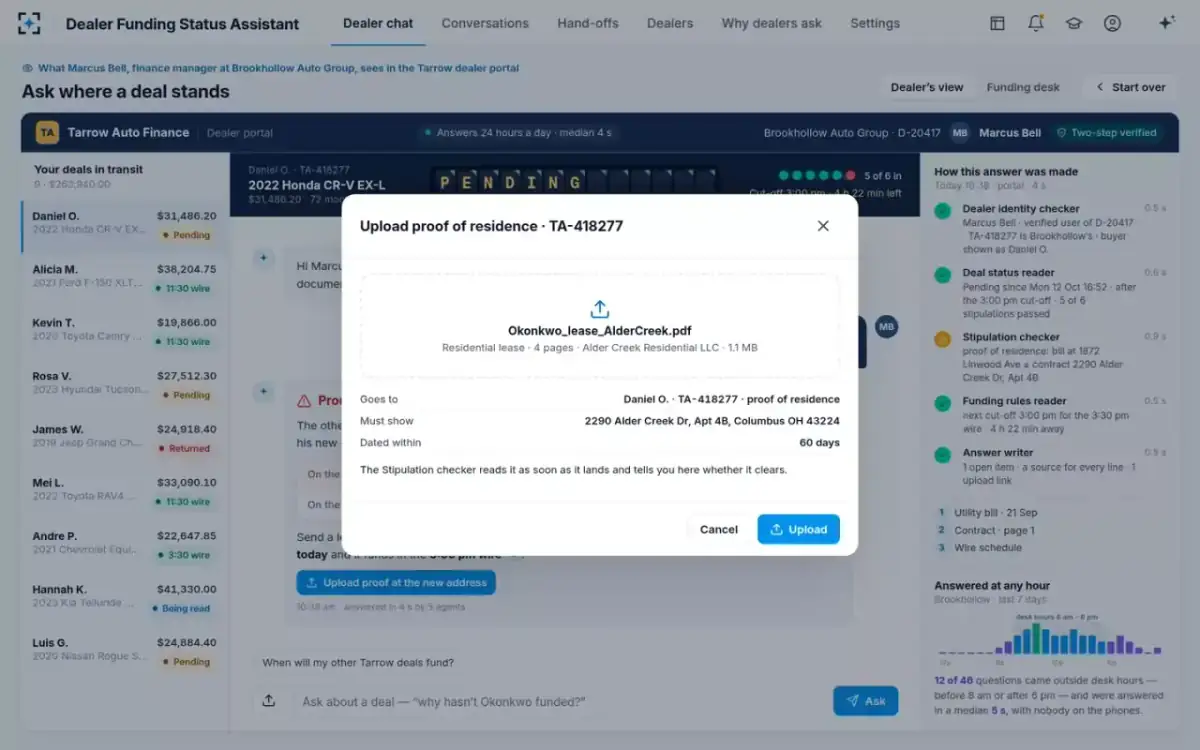Open the Dealer chat tab

(378, 23)
